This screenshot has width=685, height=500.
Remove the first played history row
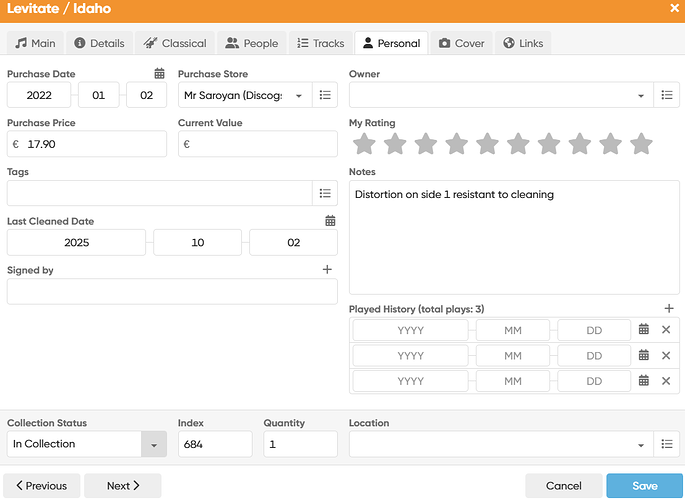(x=667, y=329)
